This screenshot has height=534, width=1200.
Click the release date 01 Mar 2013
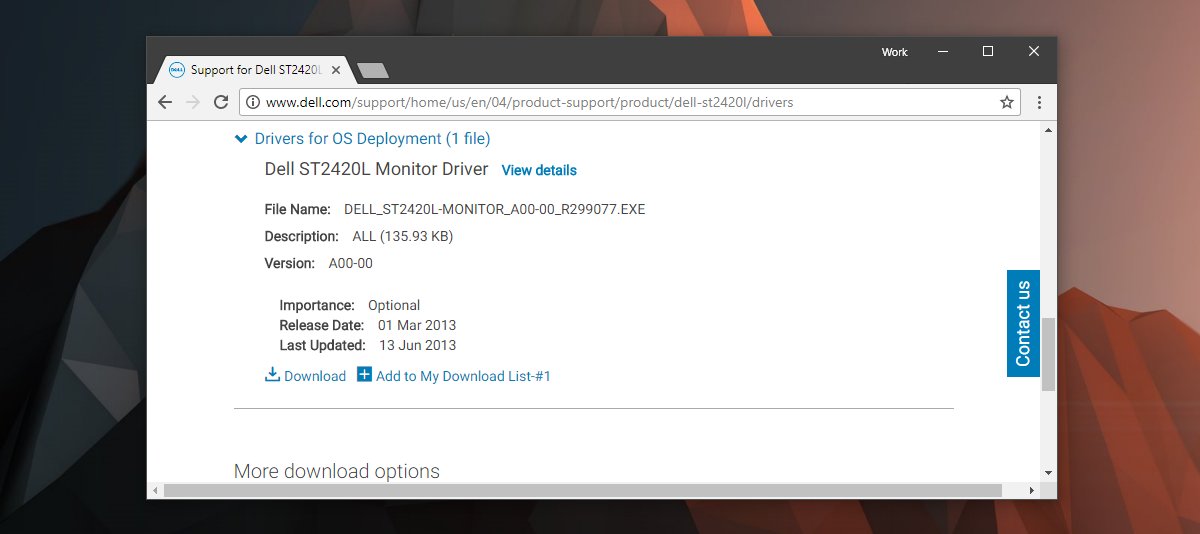(x=417, y=326)
